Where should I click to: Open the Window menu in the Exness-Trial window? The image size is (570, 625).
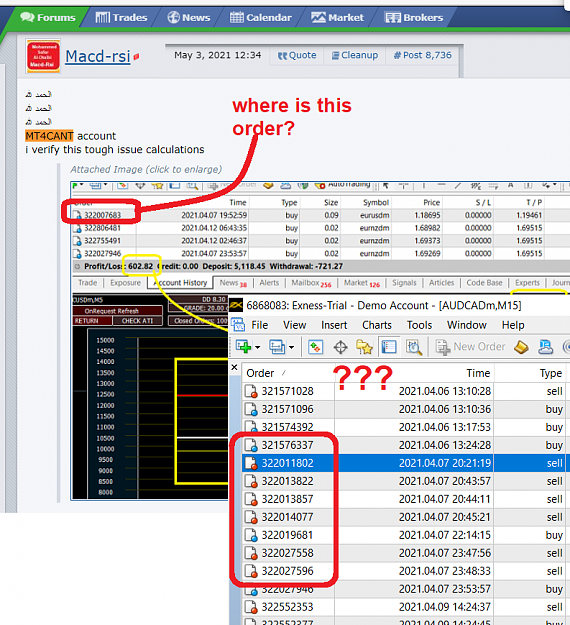pyautogui.click(x=467, y=325)
